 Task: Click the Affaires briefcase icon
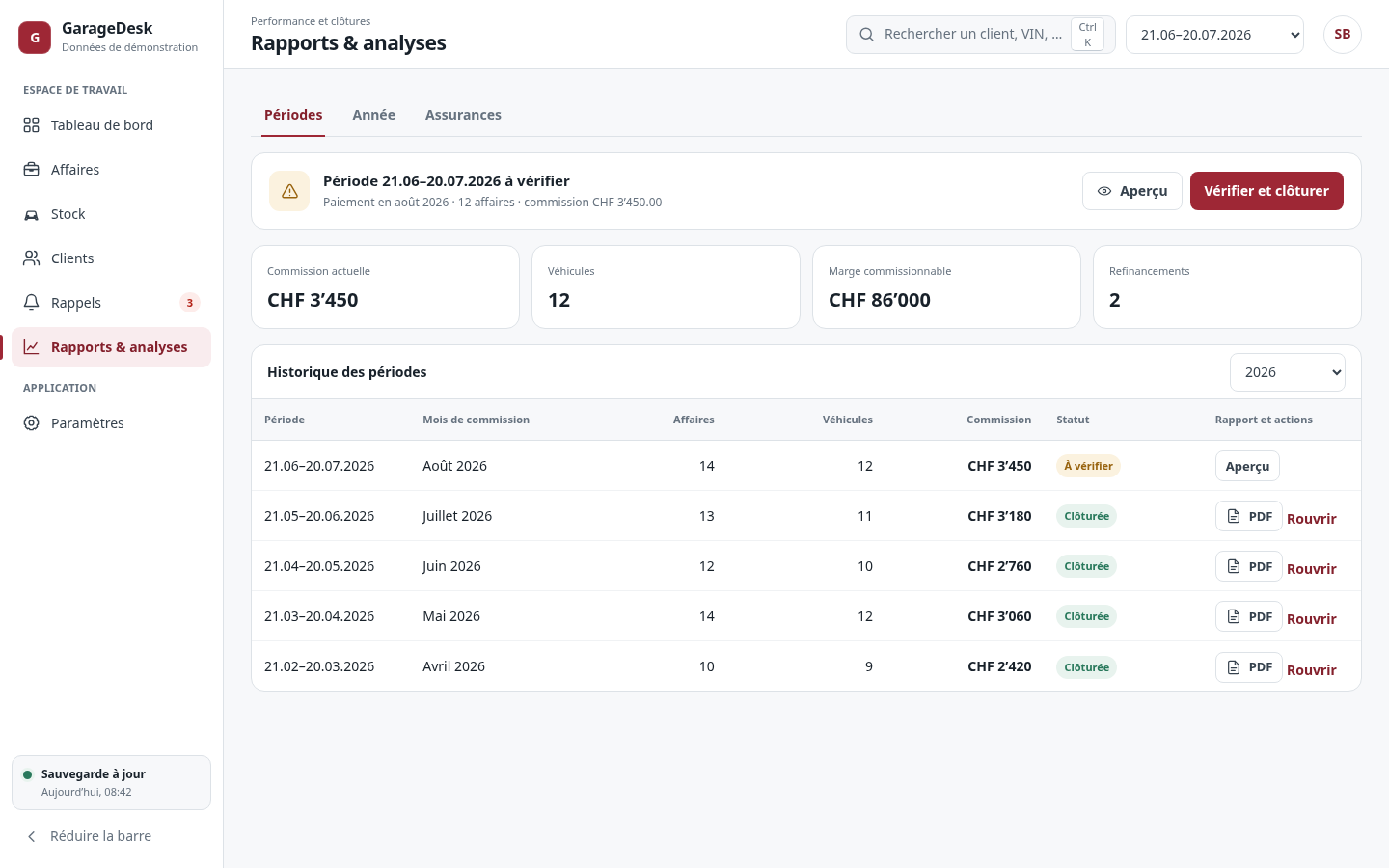tap(32, 170)
